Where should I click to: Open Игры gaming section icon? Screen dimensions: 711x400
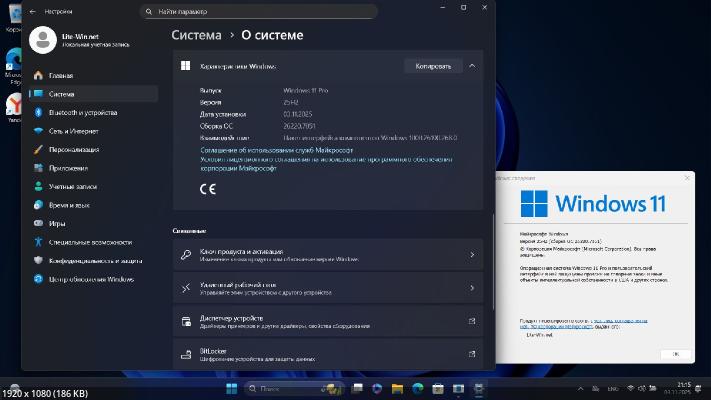pos(37,223)
